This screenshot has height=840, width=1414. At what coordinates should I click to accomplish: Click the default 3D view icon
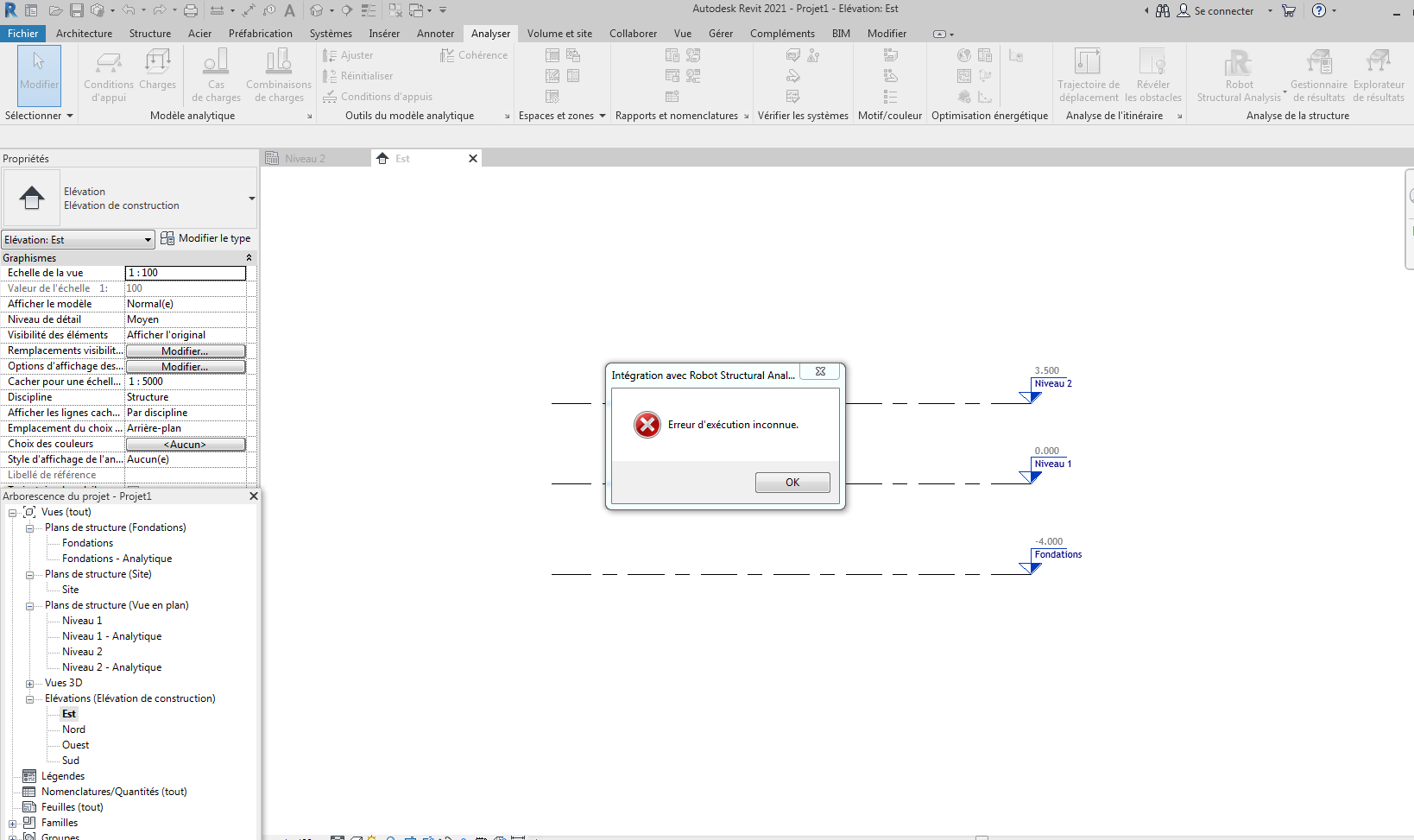pyautogui.click(x=317, y=10)
